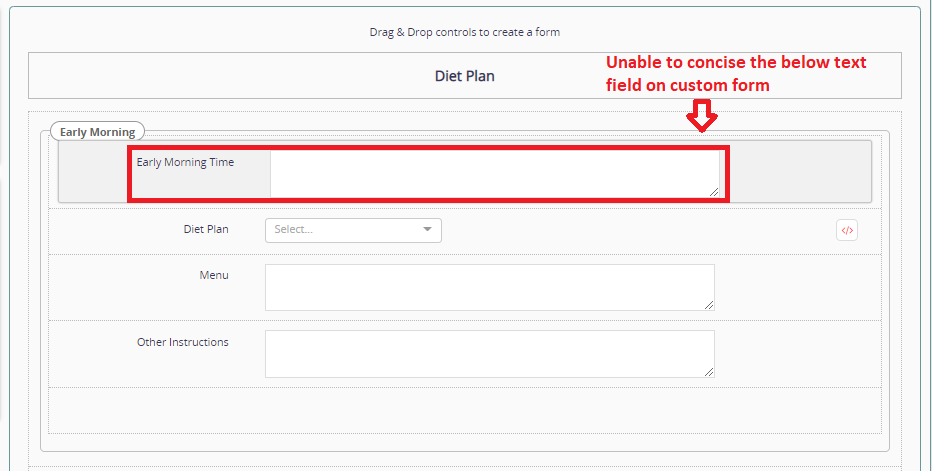932x471 pixels.
Task: Click the Menu text area resize handle
Action: [x=709, y=305]
